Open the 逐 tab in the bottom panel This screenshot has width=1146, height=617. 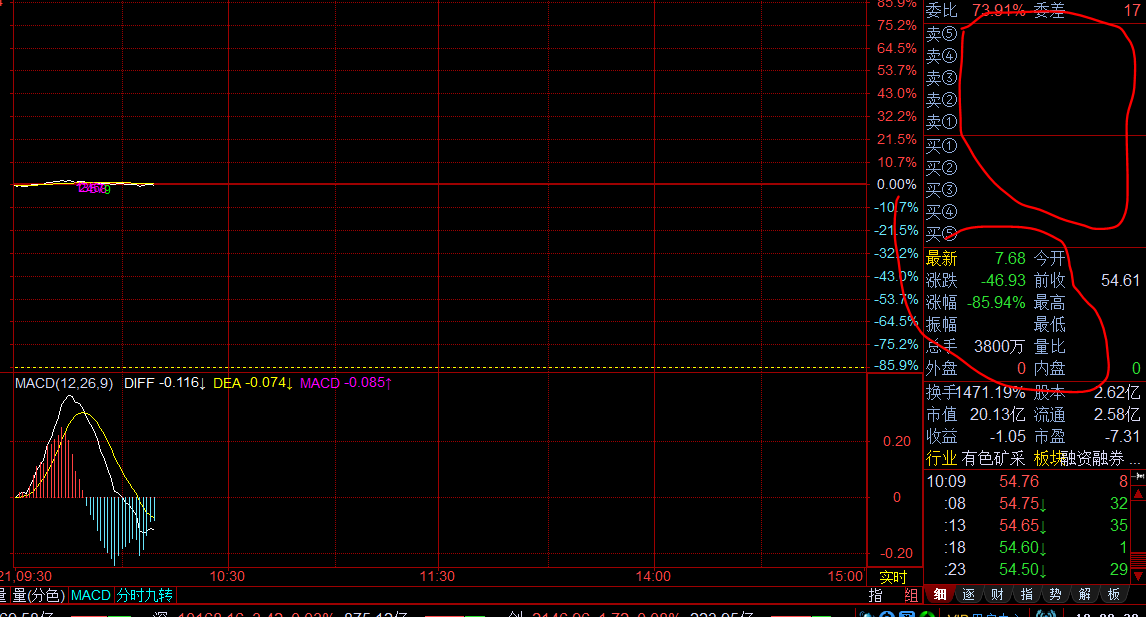pos(968,595)
